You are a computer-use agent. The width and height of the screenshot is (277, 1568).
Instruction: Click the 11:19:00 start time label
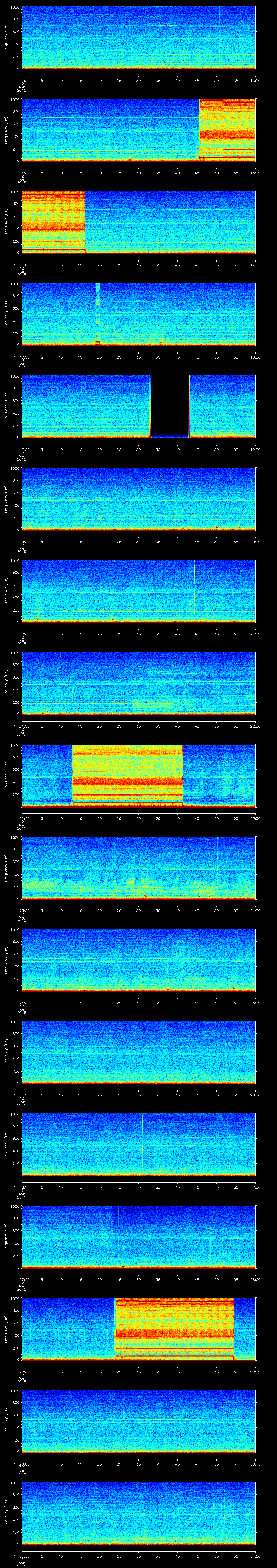coord(22,542)
